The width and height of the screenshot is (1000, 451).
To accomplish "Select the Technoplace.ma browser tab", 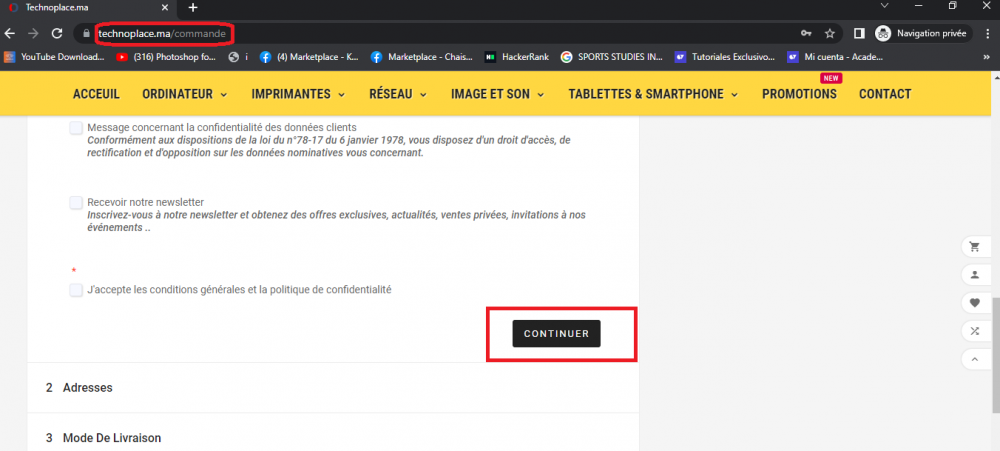I will [89, 8].
